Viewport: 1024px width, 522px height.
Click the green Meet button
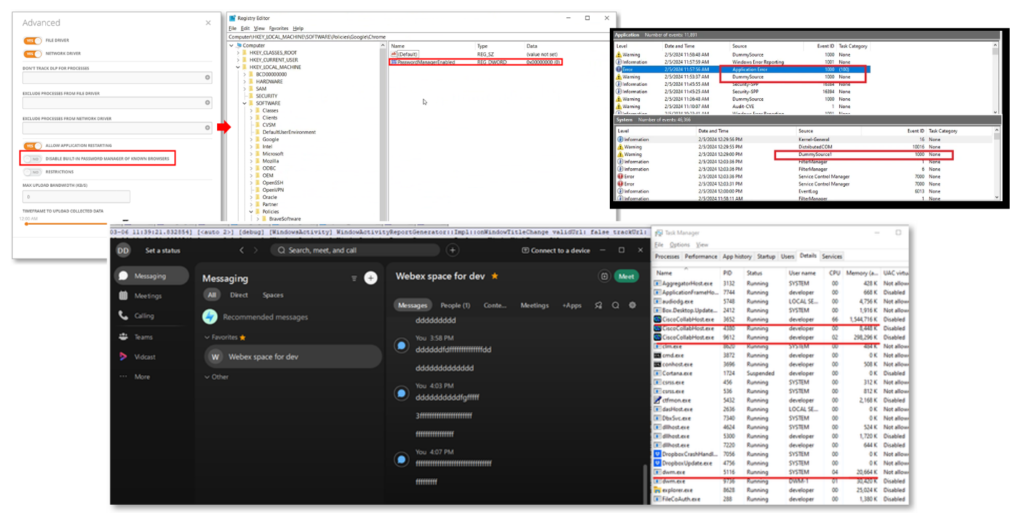click(626, 277)
